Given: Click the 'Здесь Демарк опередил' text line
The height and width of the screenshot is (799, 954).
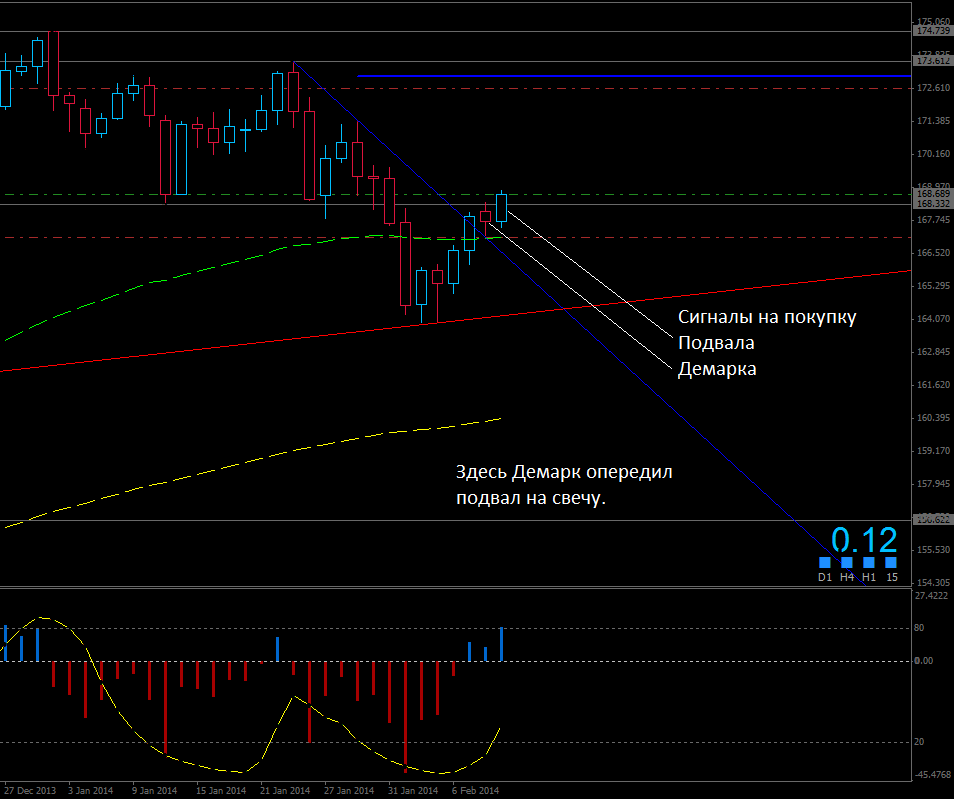Looking at the screenshot, I should coord(564,472).
